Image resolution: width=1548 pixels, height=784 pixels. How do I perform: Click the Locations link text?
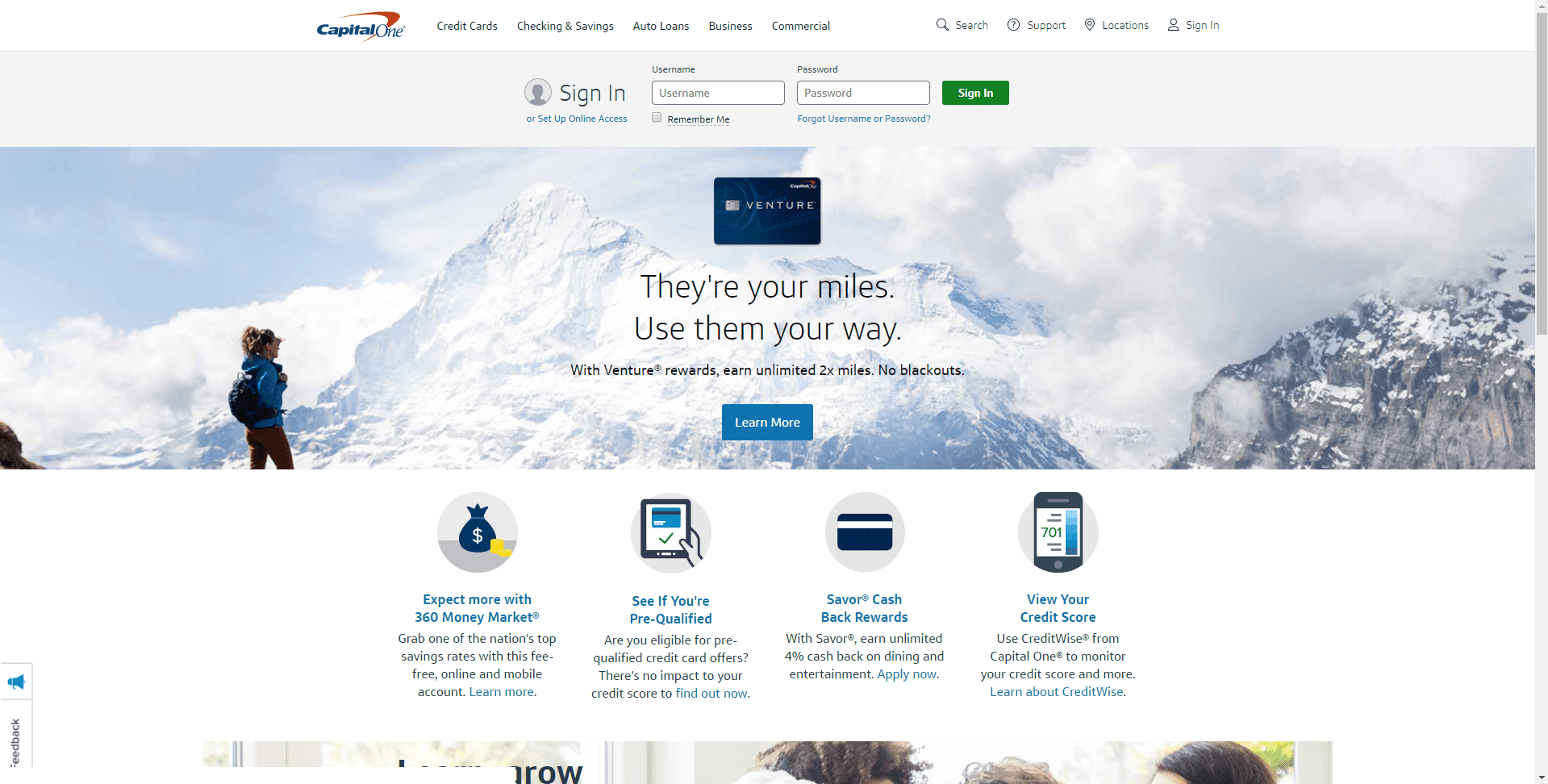click(1125, 25)
